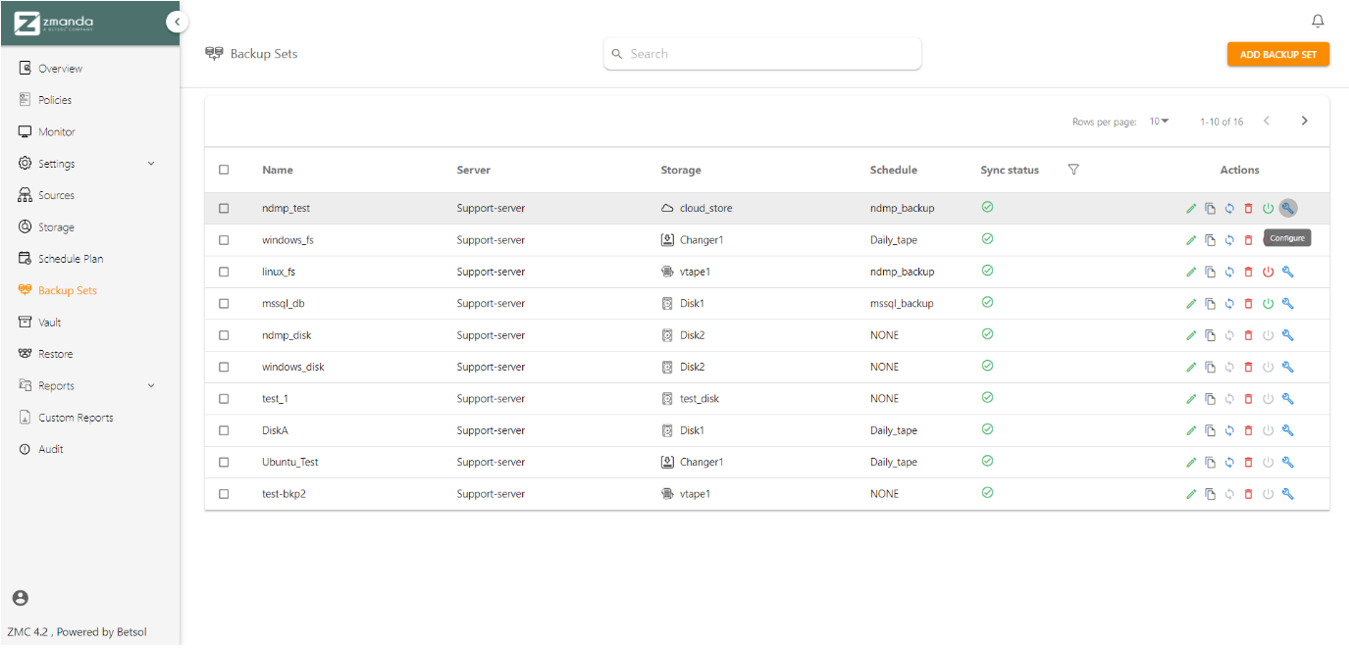Click the cloud_store storage cell
The image size is (1349, 649).
tap(696, 208)
